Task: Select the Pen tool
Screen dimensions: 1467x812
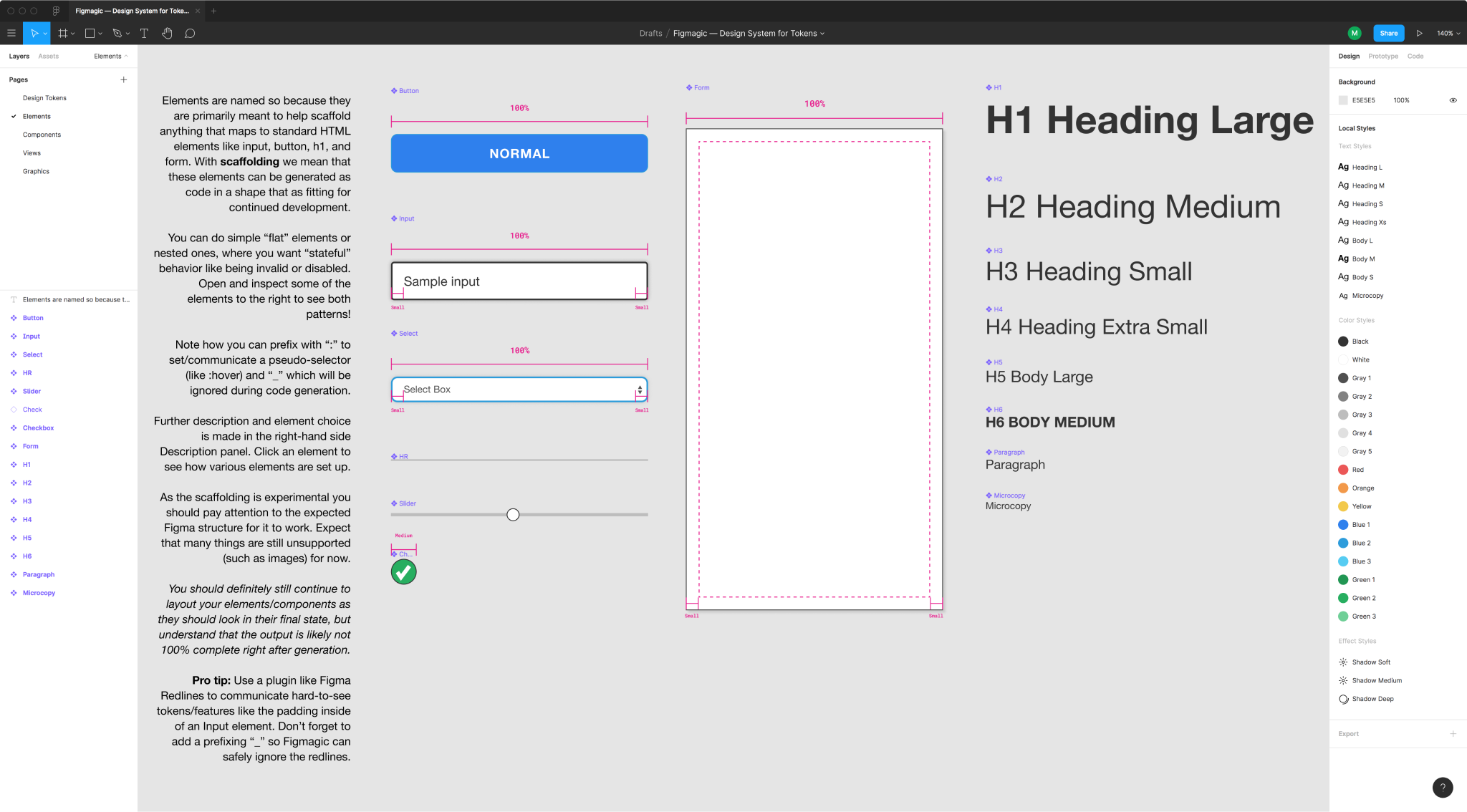Action: coord(117,34)
